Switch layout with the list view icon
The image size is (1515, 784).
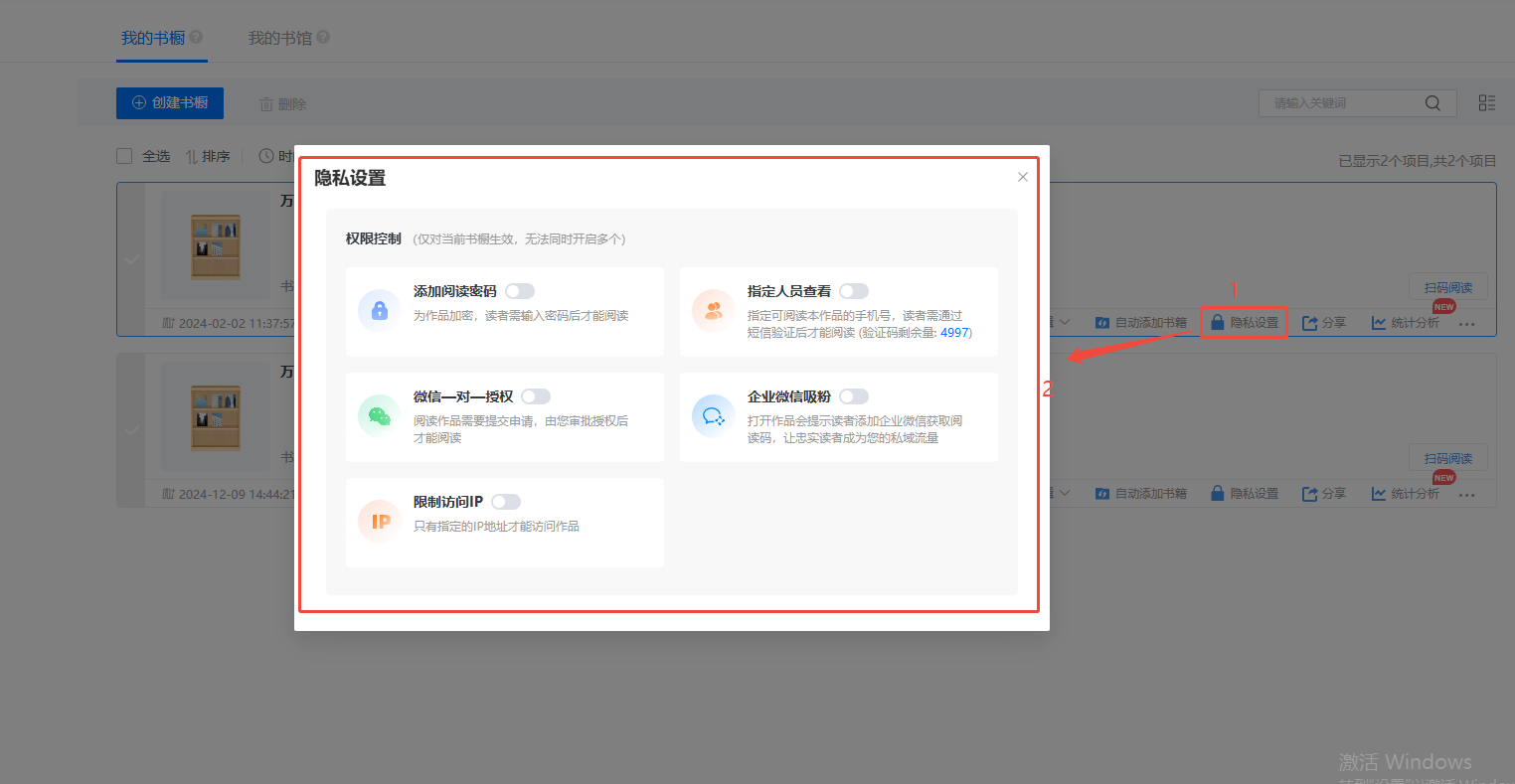pos(1486,103)
